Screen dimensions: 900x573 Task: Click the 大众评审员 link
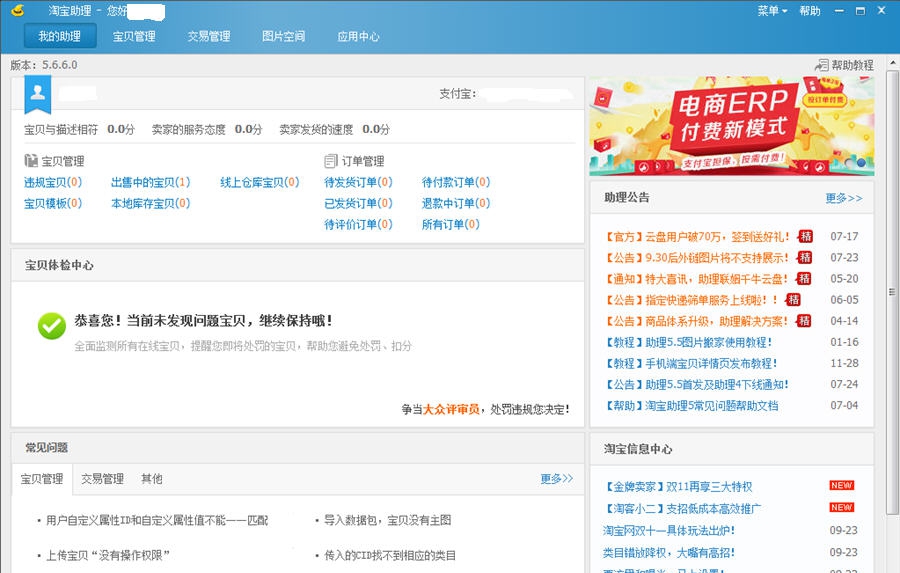tap(451, 409)
